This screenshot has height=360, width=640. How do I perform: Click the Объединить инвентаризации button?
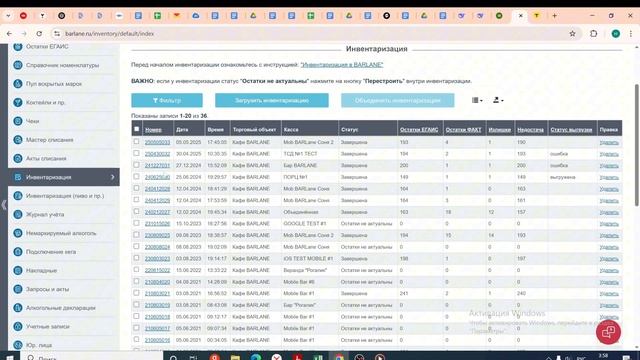click(x=398, y=100)
